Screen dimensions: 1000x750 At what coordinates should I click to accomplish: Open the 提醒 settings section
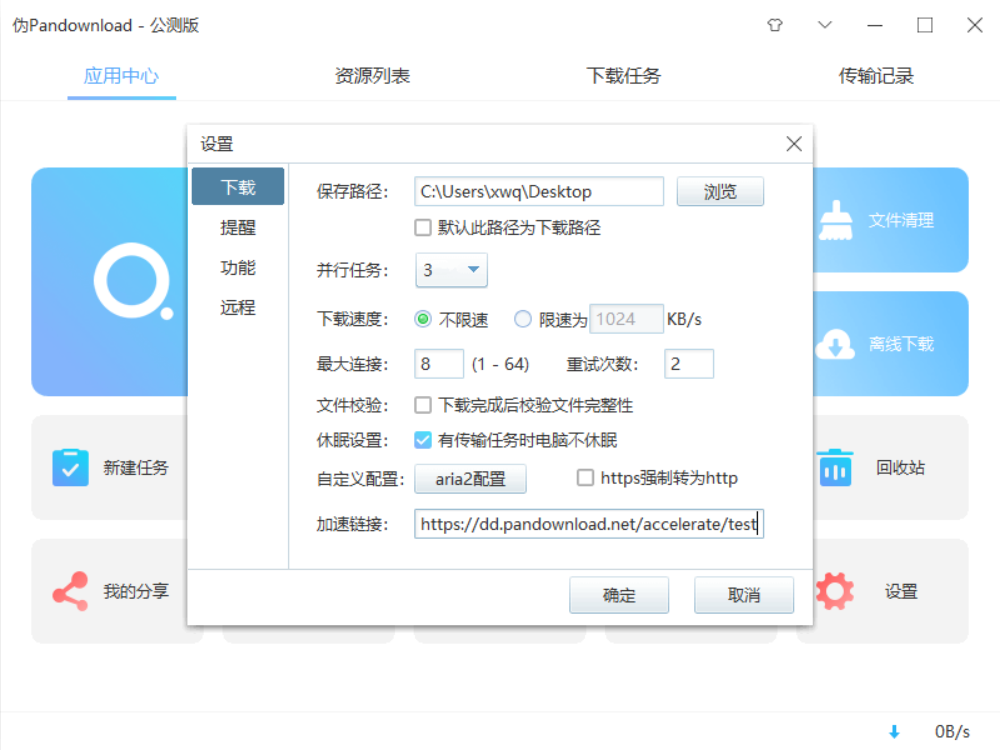click(x=238, y=228)
